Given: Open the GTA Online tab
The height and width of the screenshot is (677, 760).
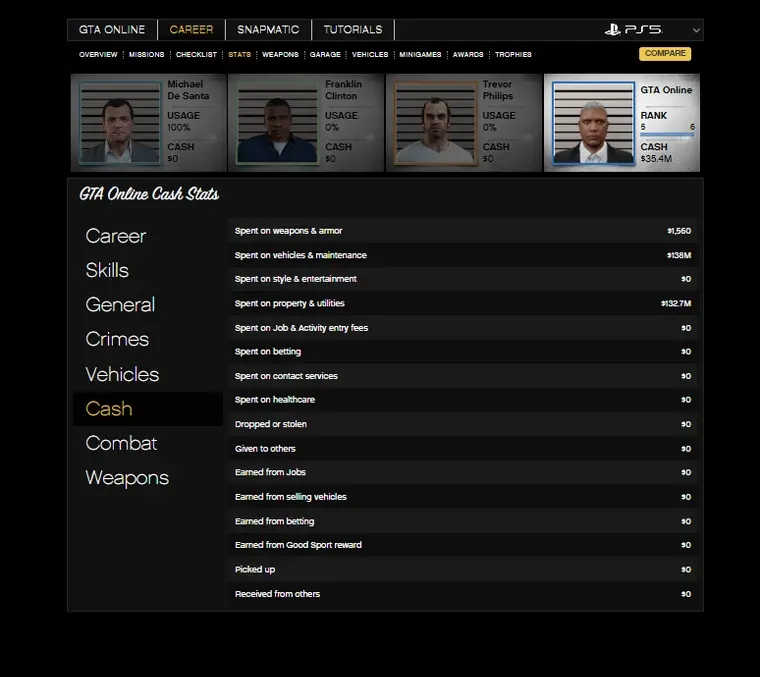Looking at the screenshot, I should click(112, 30).
